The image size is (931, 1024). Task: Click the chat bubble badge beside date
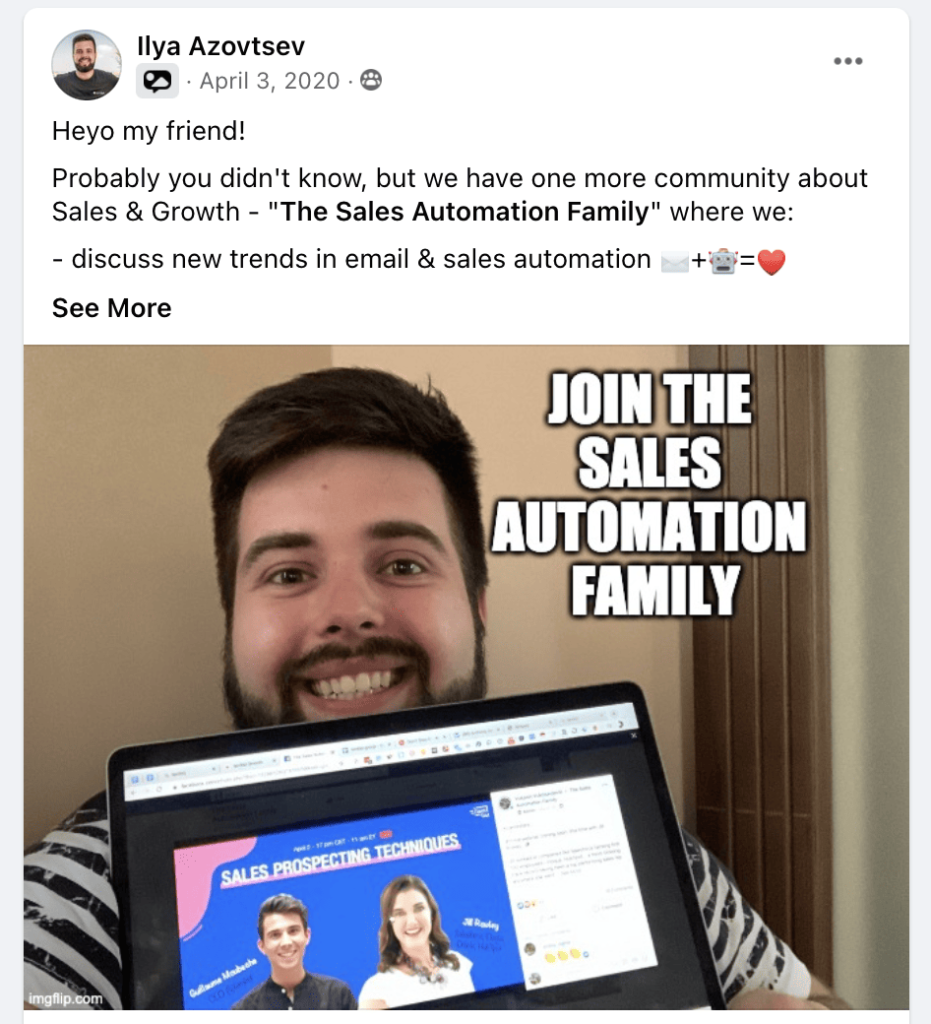[x=157, y=81]
